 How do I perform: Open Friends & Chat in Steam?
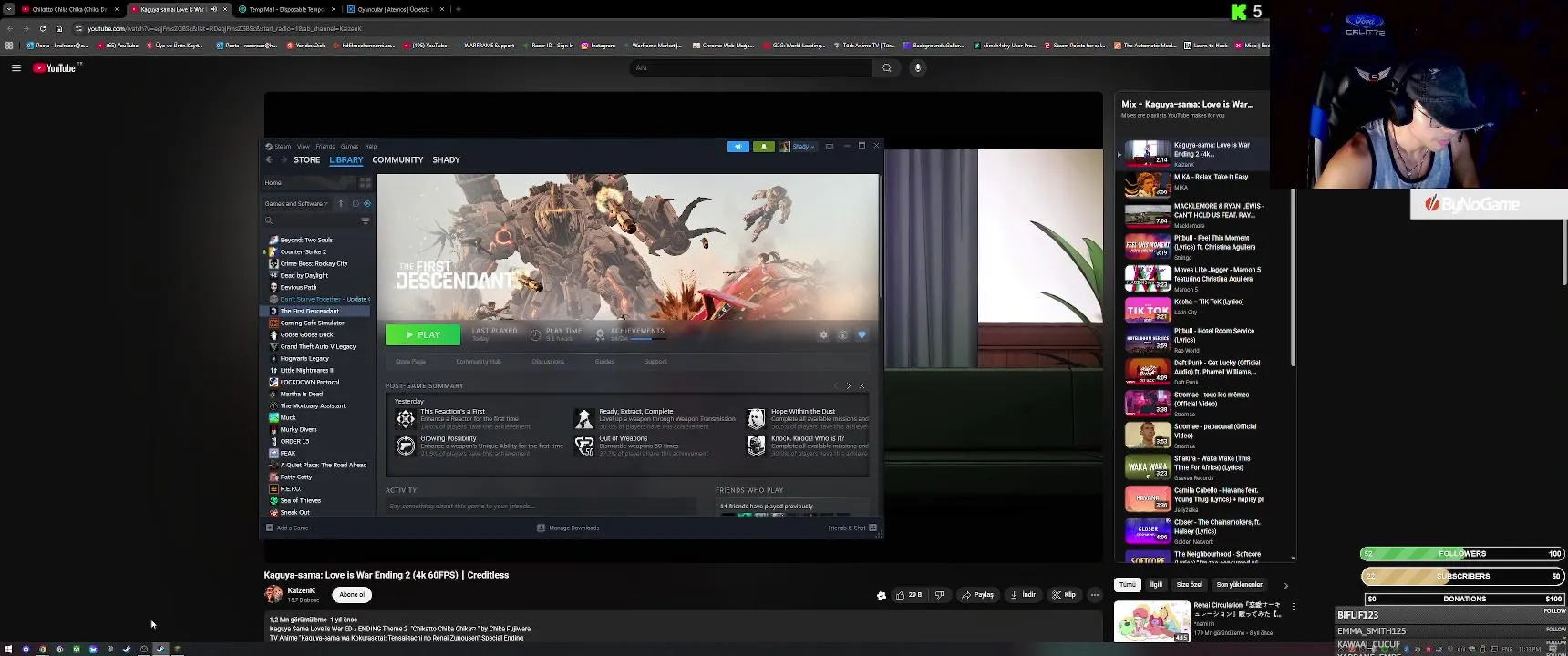click(x=852, y=528)
